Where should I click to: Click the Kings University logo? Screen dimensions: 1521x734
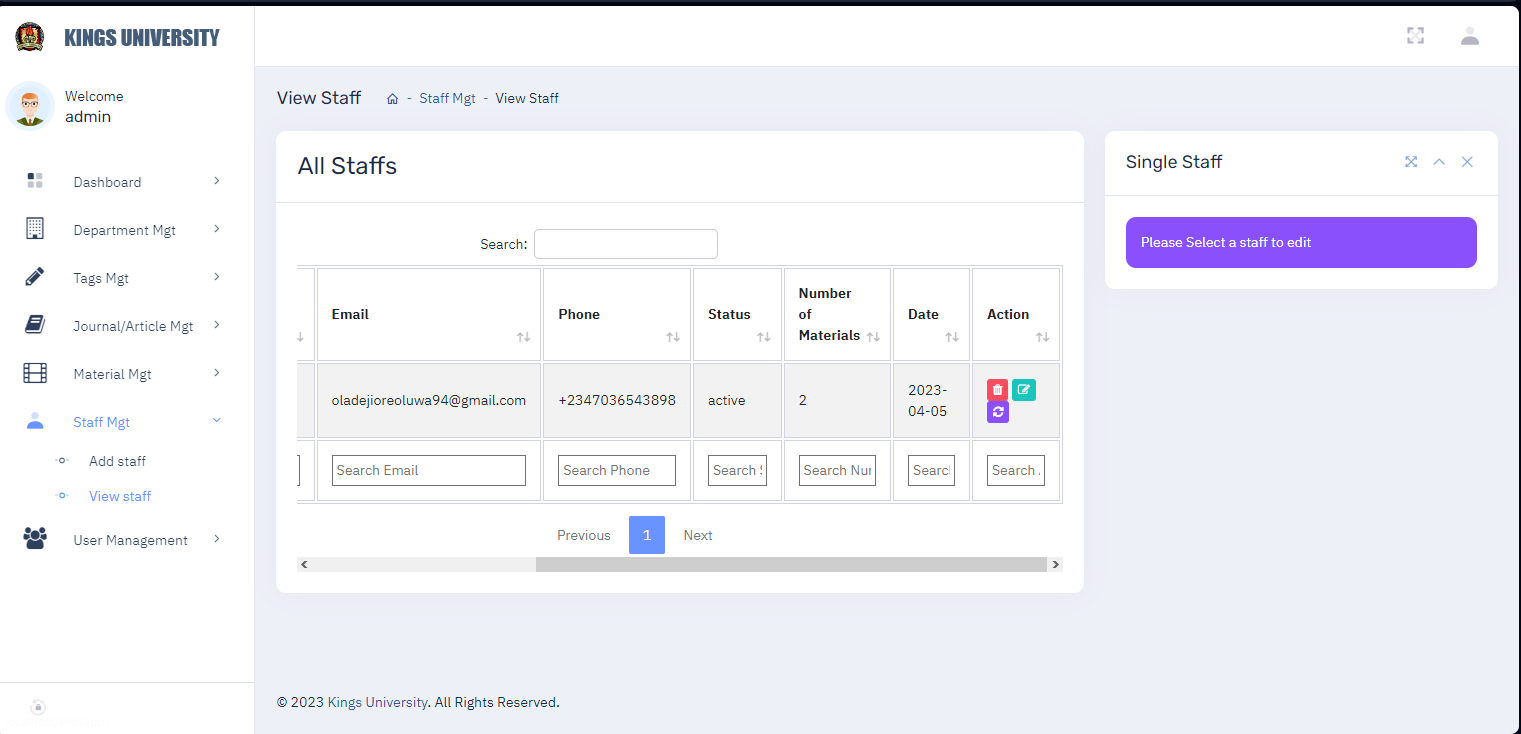click(x=30, y=38)
